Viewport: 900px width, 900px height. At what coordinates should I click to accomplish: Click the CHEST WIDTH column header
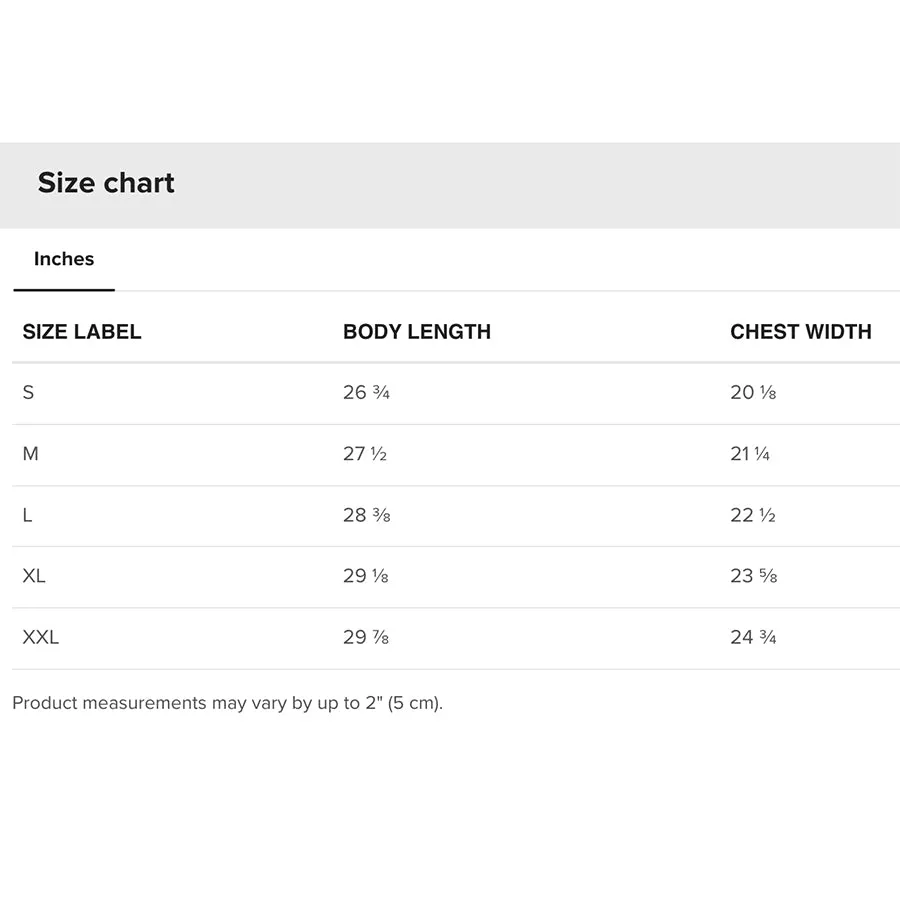coord(801,332)
